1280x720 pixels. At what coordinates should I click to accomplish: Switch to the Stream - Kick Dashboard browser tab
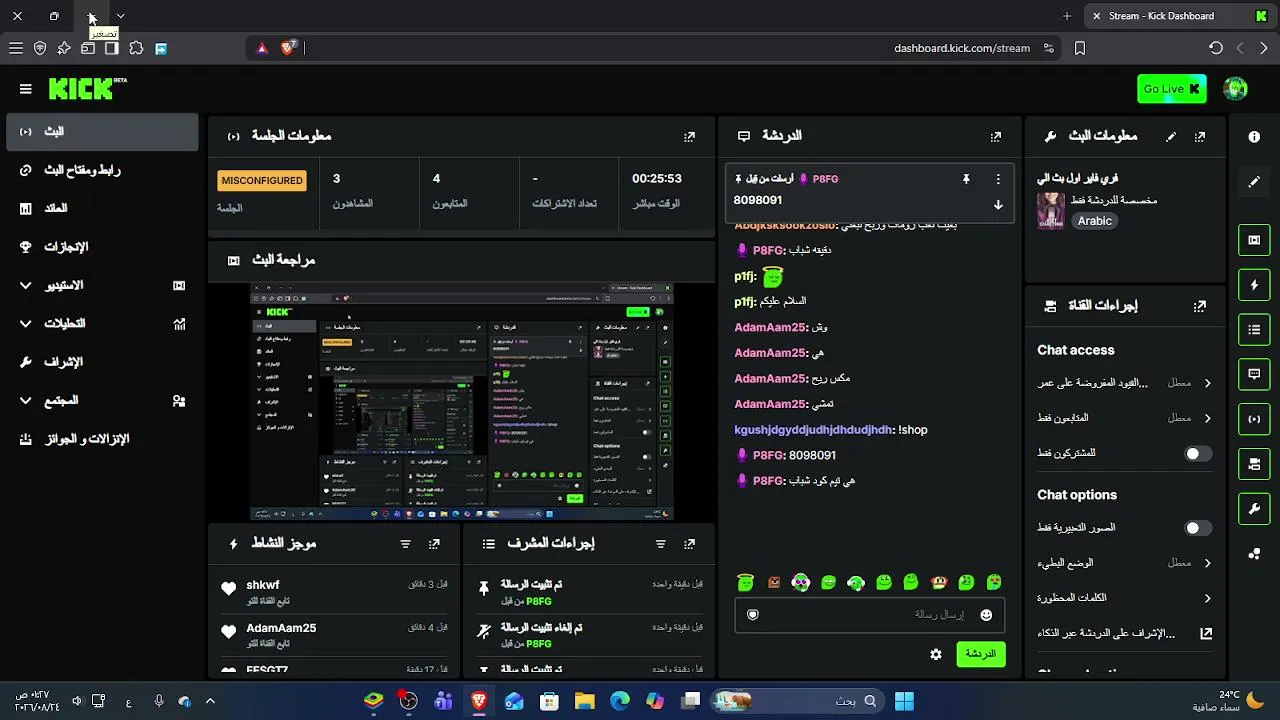click(1178, 16)
